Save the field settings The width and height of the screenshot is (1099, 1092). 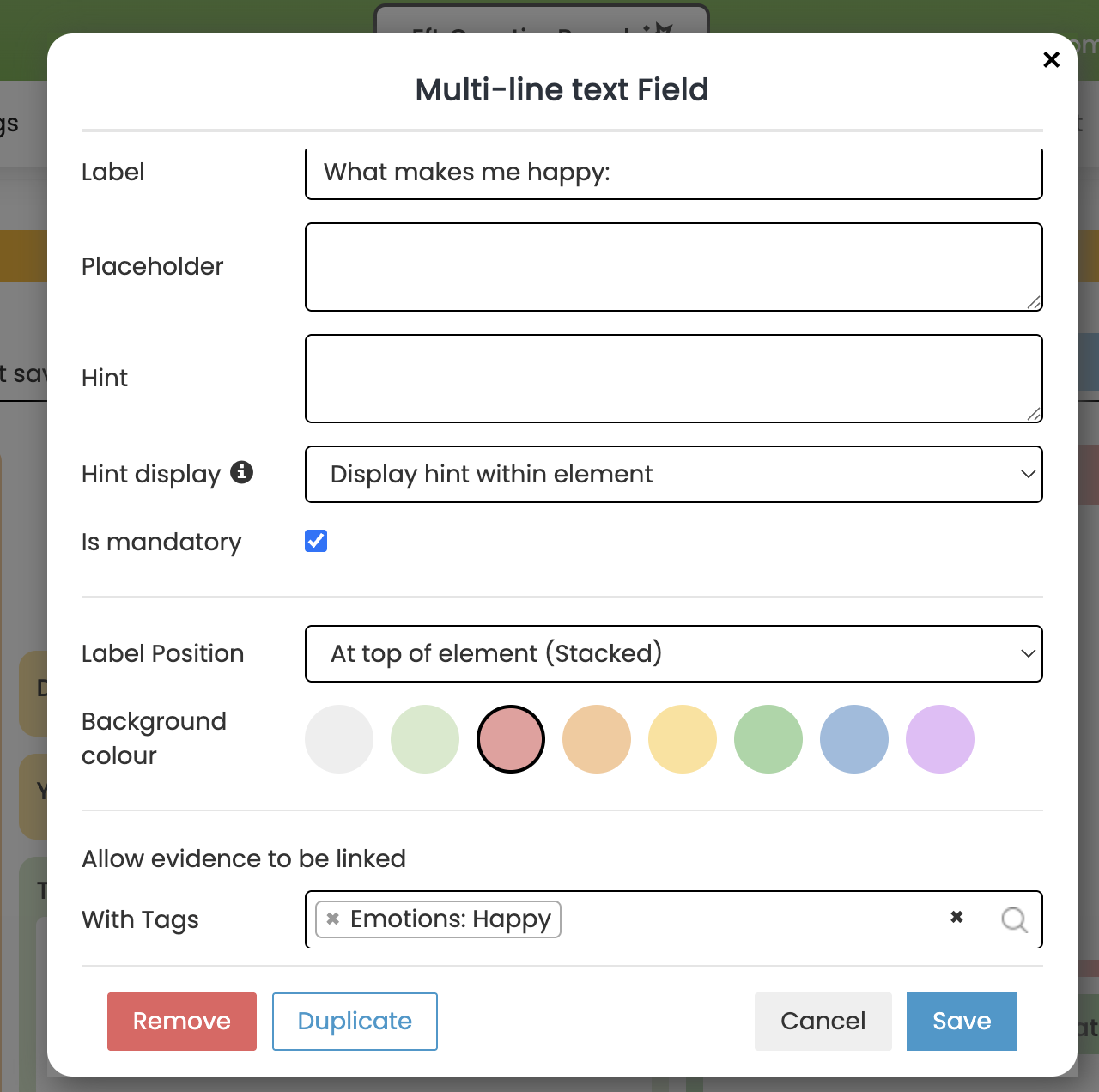962,1021
